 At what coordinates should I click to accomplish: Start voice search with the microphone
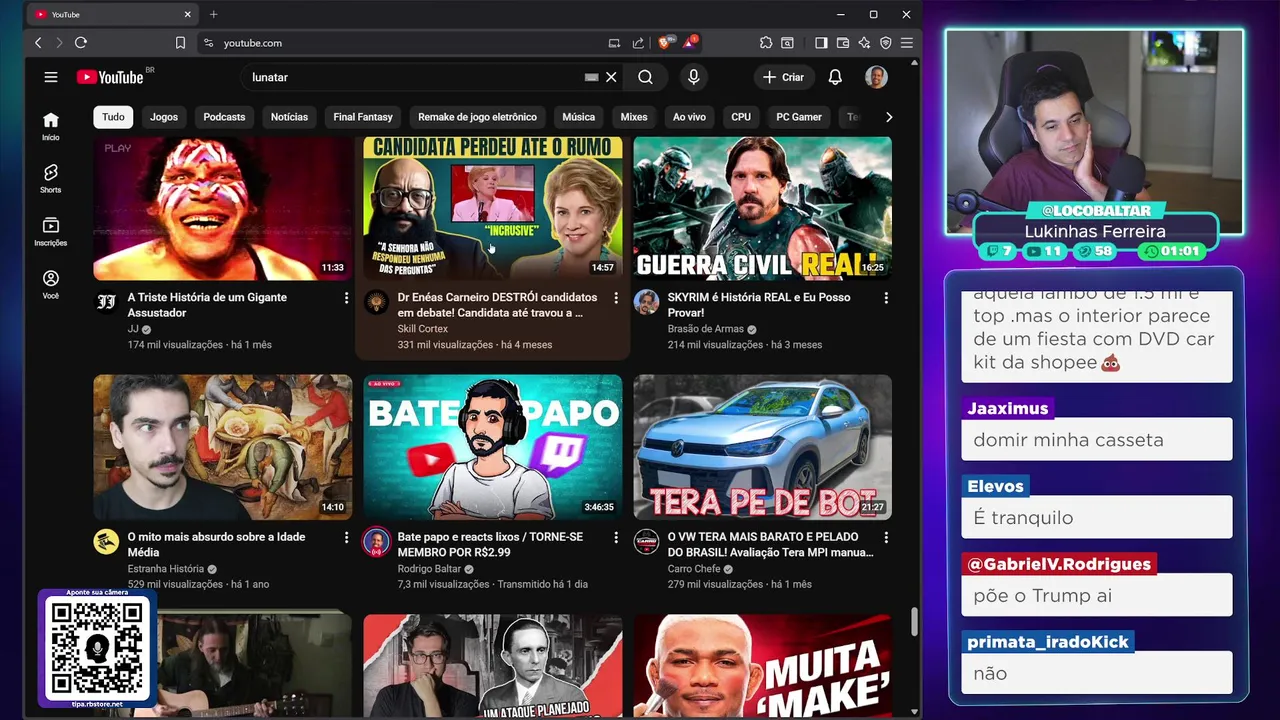tap(694, 77)
